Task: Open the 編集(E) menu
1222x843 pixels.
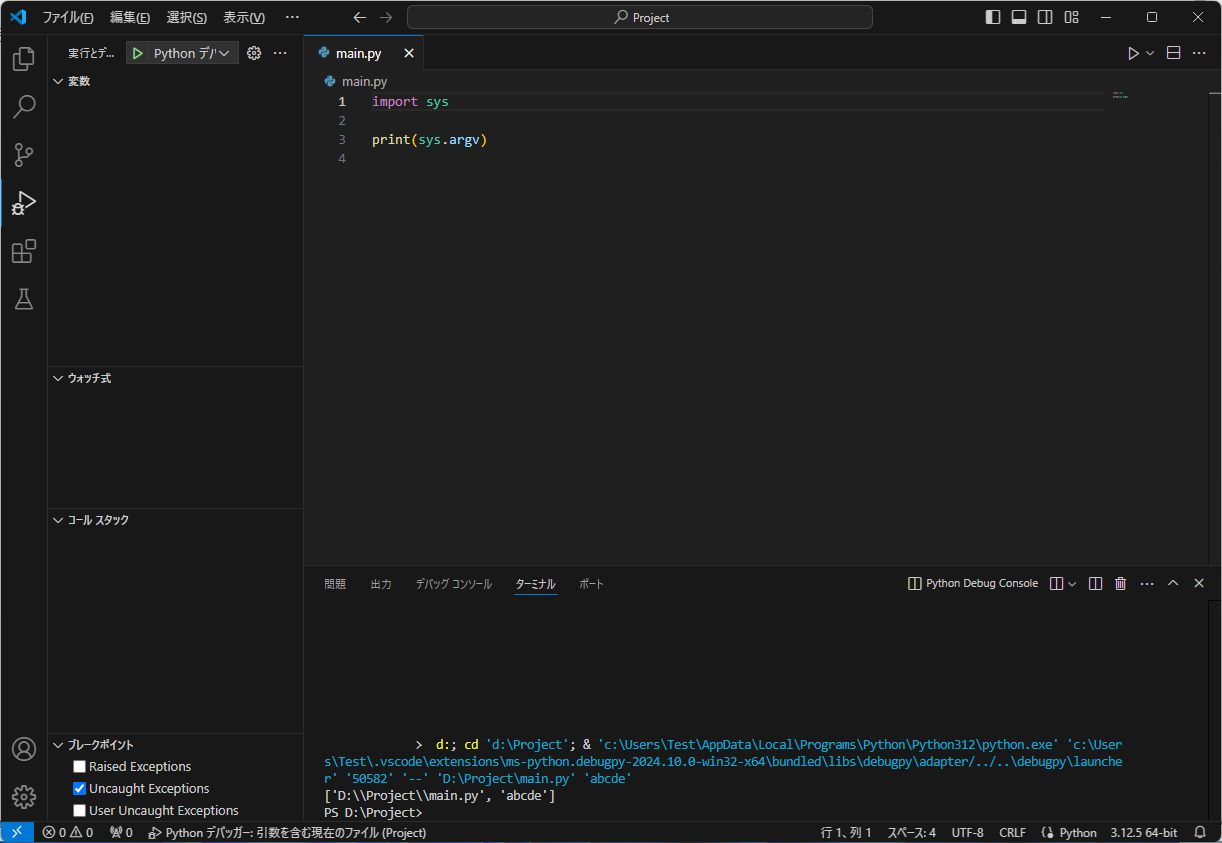Action: click(130, 17)
